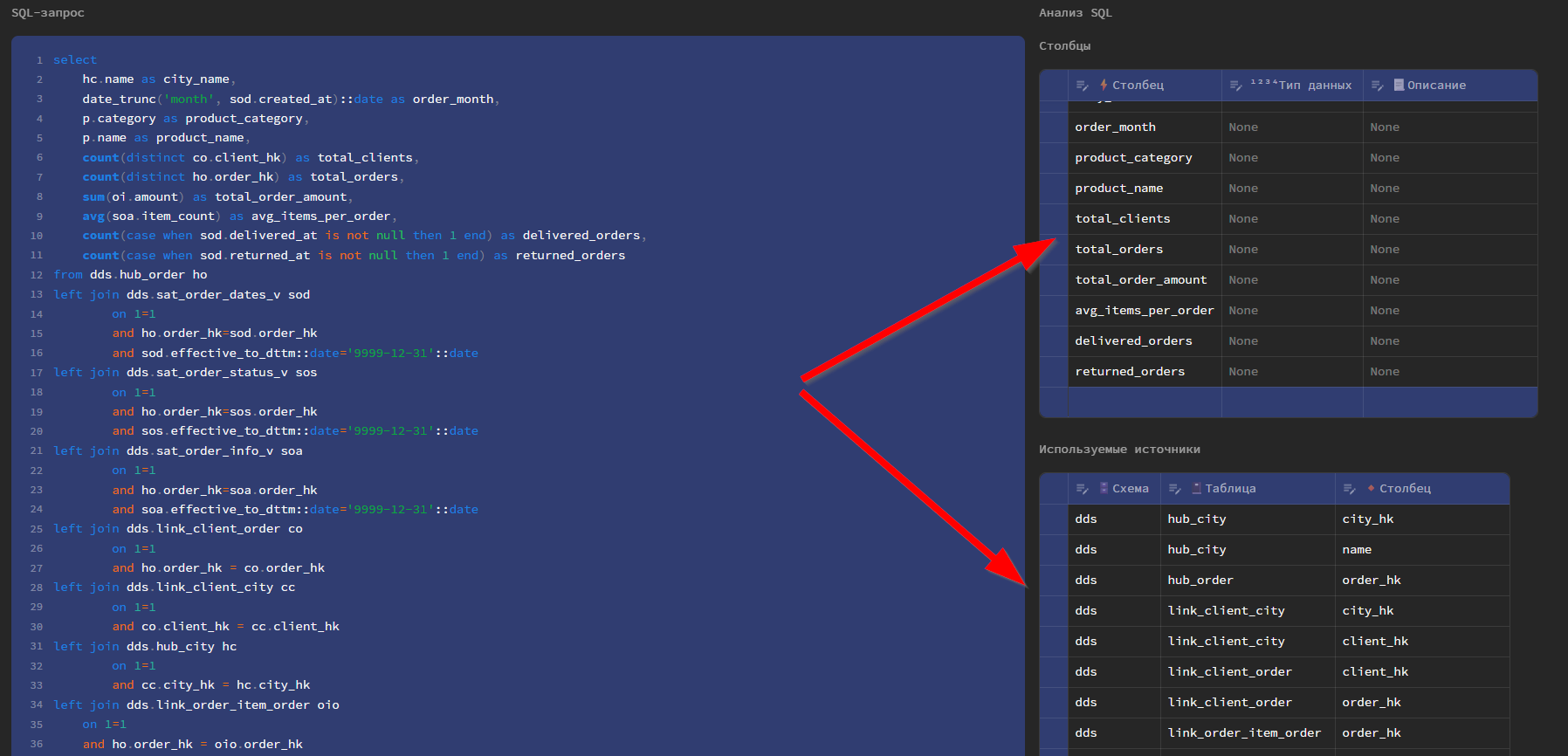Click 'and co.client_hk = cc.client_hk' line
The image size is (1568, 756).
226,627
